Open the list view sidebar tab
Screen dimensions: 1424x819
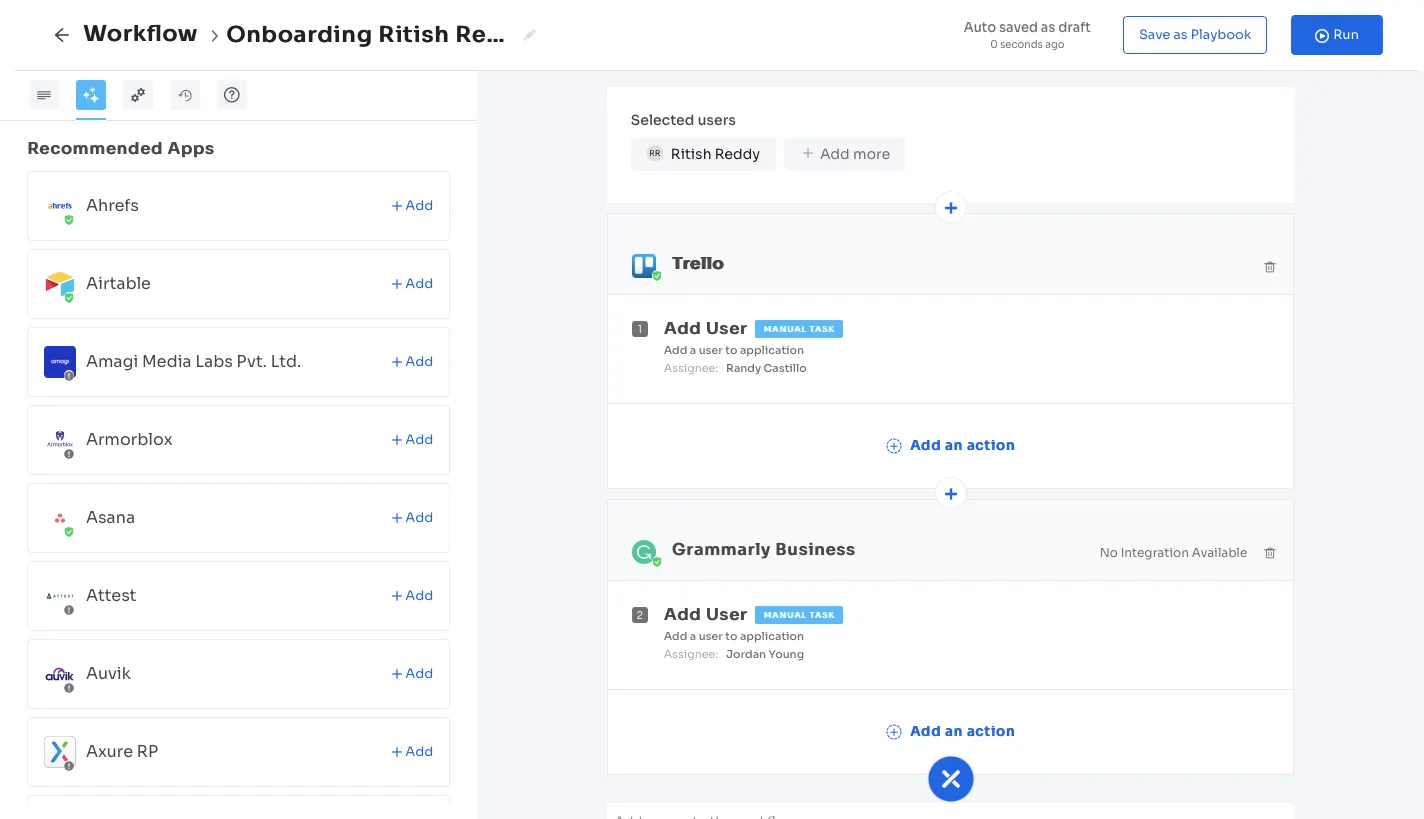point(44,95)
